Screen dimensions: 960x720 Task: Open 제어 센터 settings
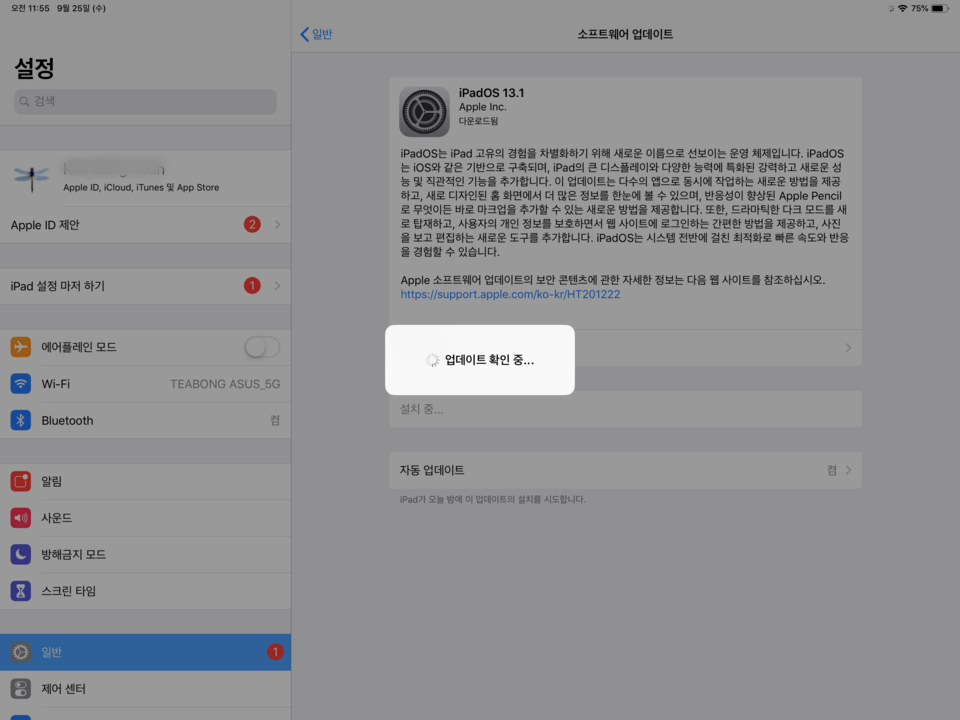145,689
